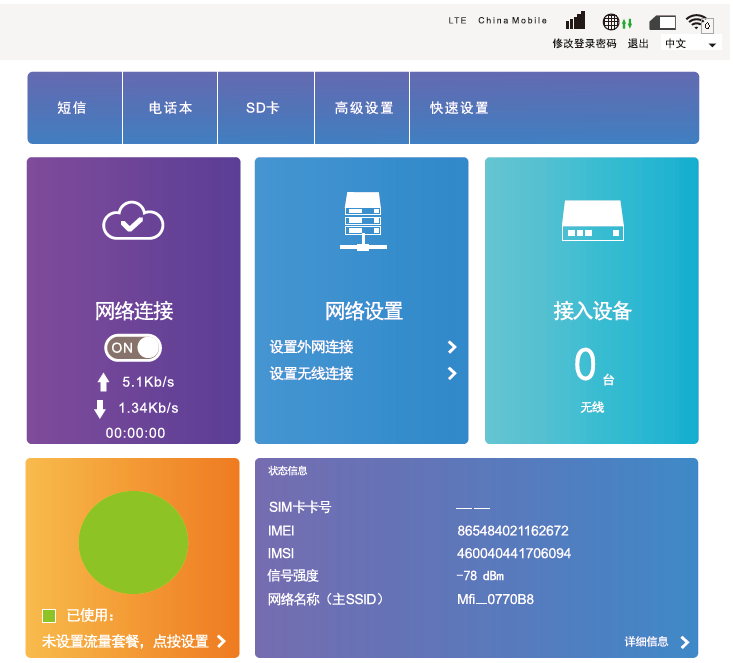Click the 退出 logout link
This screenshot has width=733, height=663.
pos(638,43)
